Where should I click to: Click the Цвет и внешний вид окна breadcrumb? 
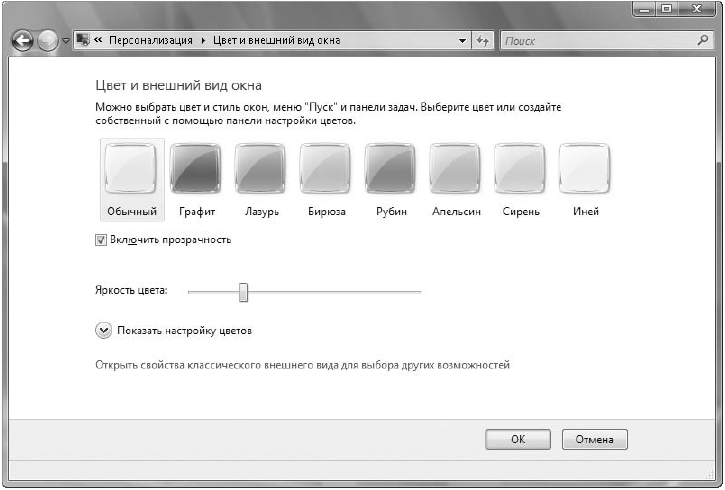274,41
